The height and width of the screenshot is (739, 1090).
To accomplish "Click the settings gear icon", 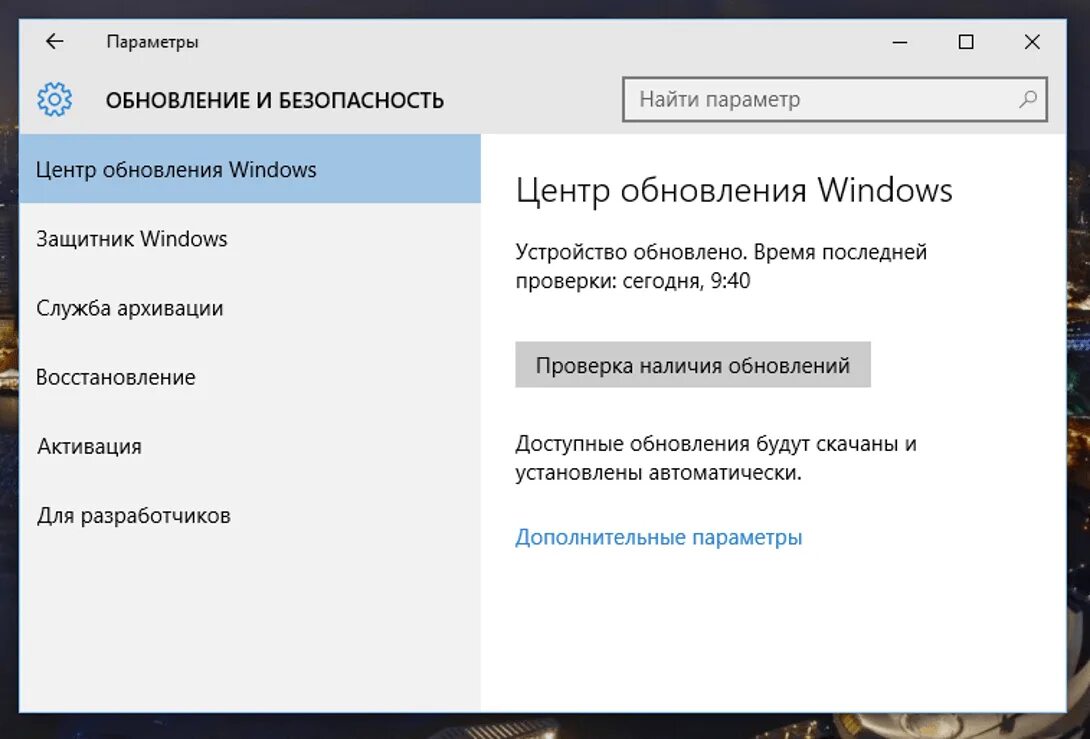I will tap(54, 99).
